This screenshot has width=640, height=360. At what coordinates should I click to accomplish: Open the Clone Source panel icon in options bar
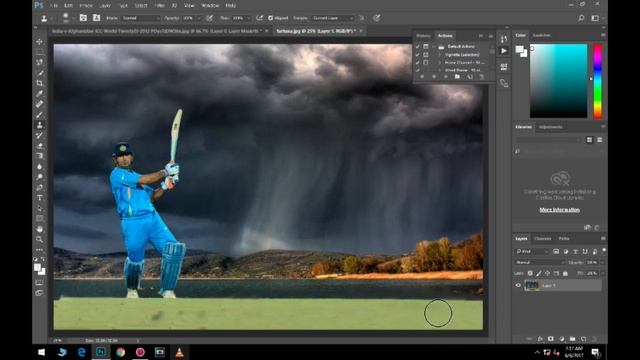pyautogui.click(x=96, y=18)
